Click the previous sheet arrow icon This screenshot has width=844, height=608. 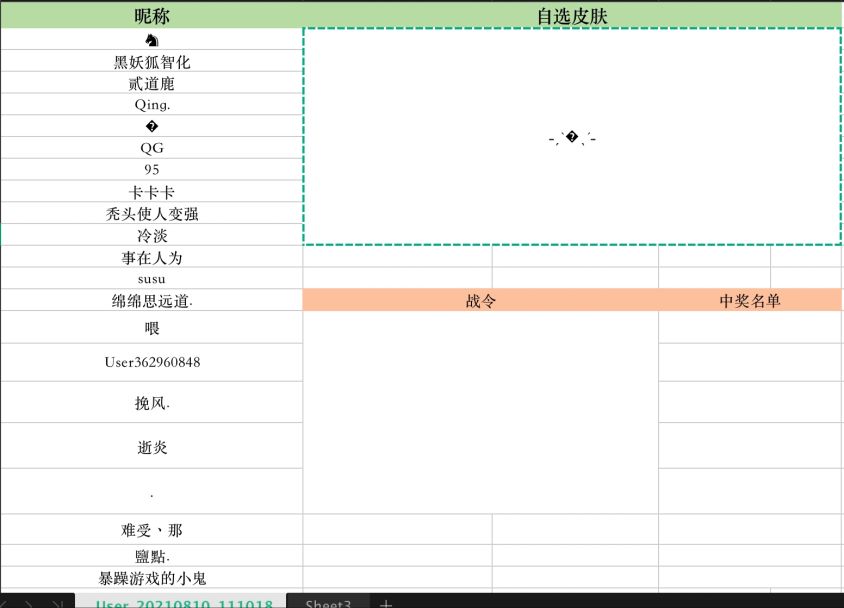point(6,604)
